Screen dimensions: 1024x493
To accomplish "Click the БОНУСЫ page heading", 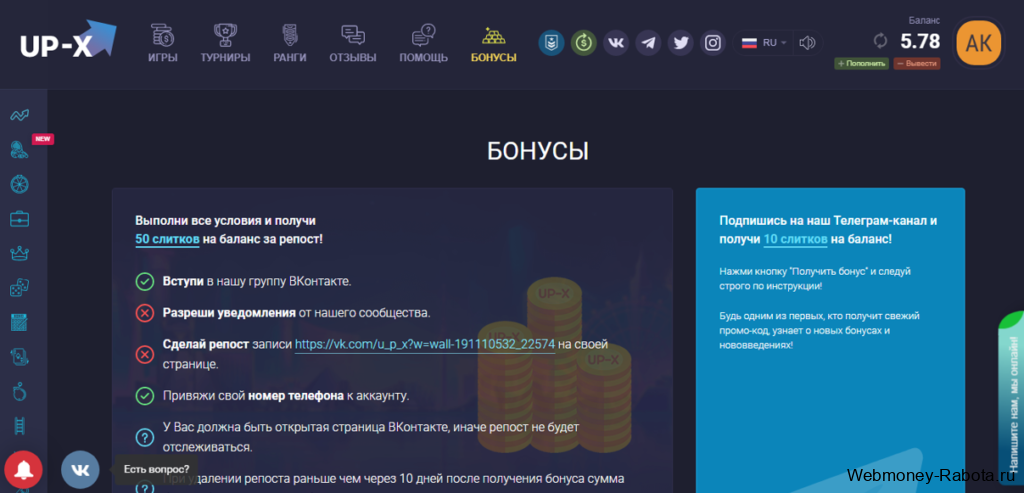I will pyautogui.click(x=537, y=151).
